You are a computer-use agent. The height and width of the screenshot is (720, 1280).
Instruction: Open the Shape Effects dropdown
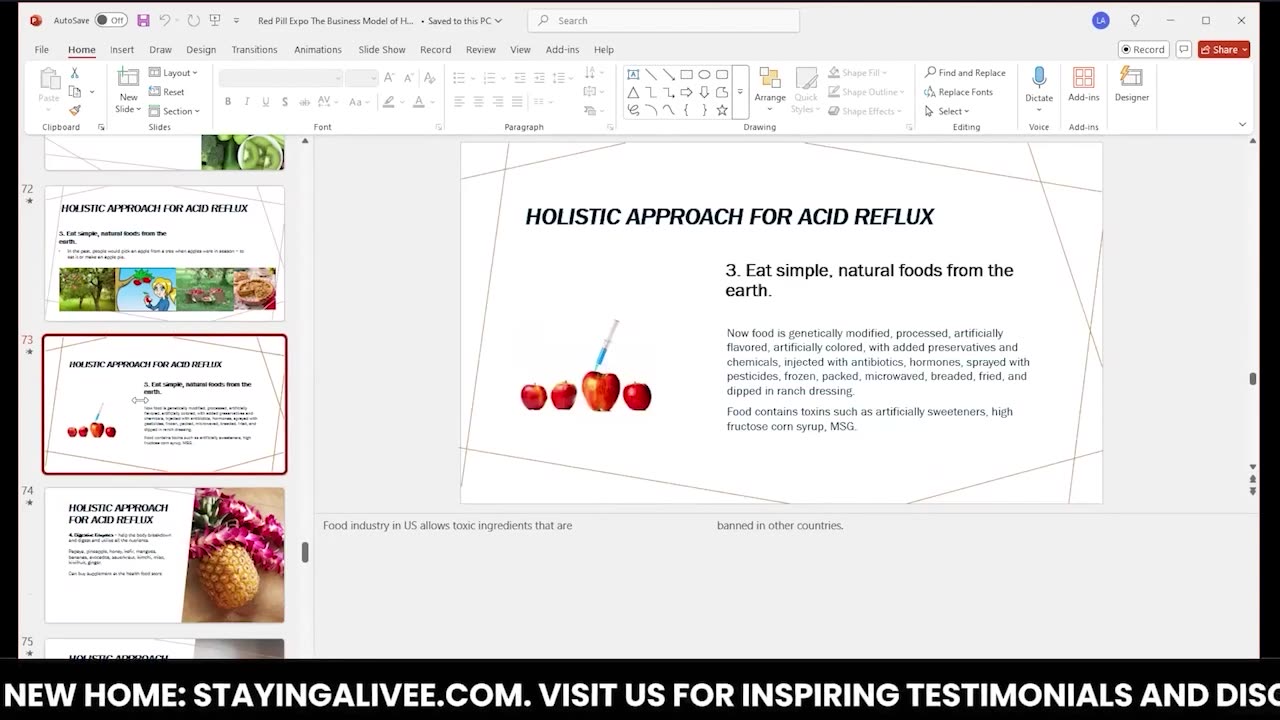(x=864, y=111)
